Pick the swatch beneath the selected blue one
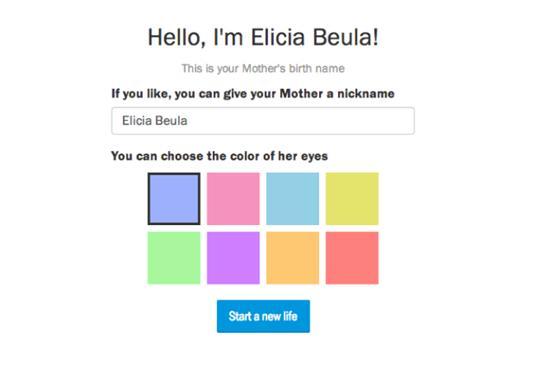 point(174,258)
